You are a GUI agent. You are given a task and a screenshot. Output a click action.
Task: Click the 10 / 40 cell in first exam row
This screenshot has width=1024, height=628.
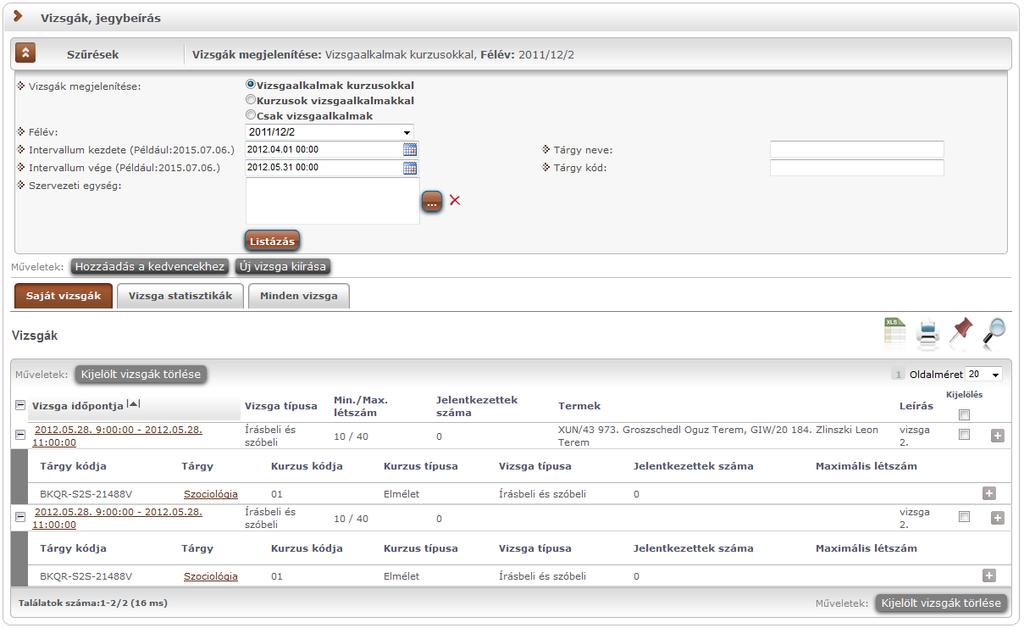coord(351,436)
